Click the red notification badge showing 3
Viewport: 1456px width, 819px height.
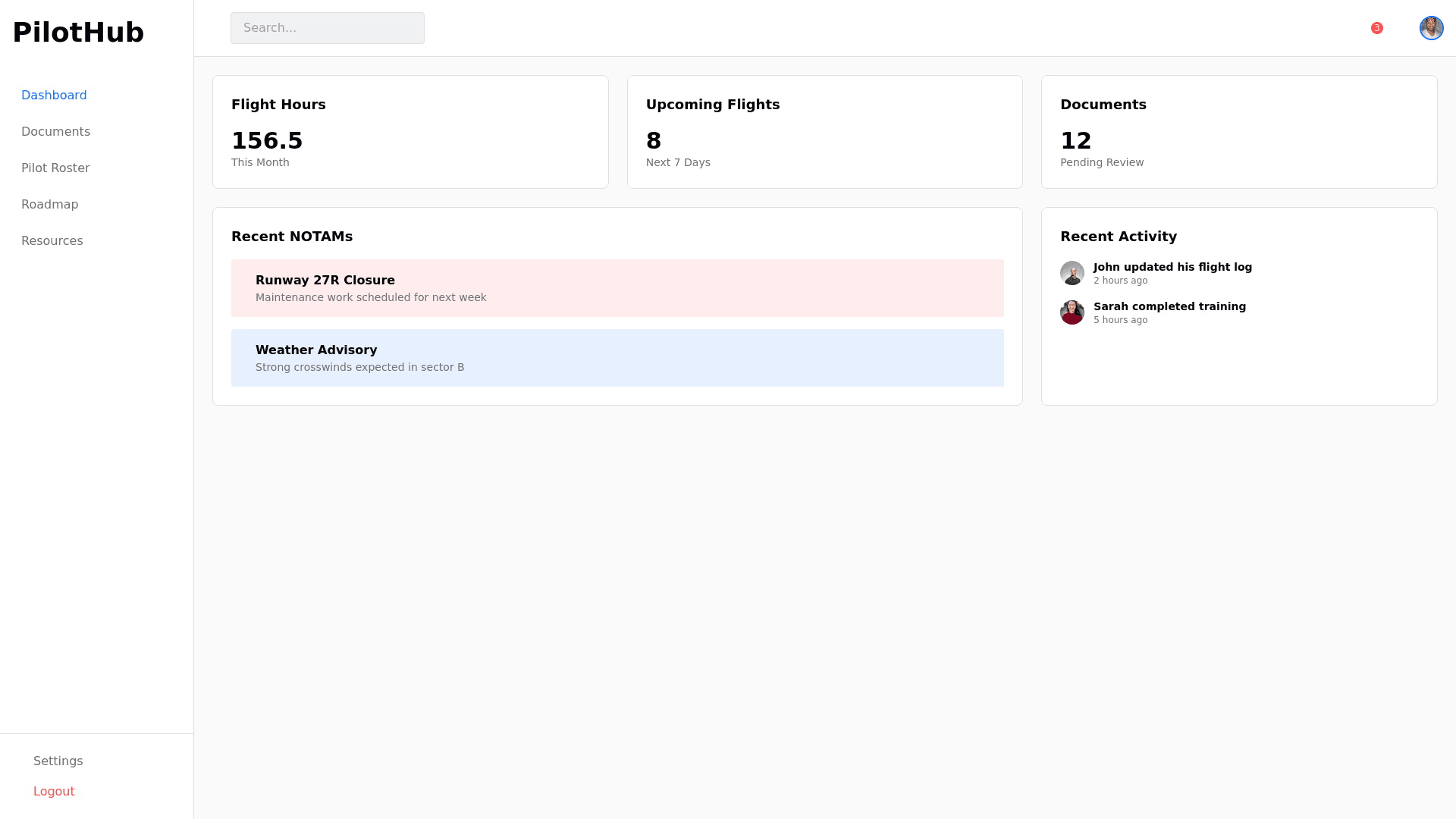click(x=1376, y=28)
